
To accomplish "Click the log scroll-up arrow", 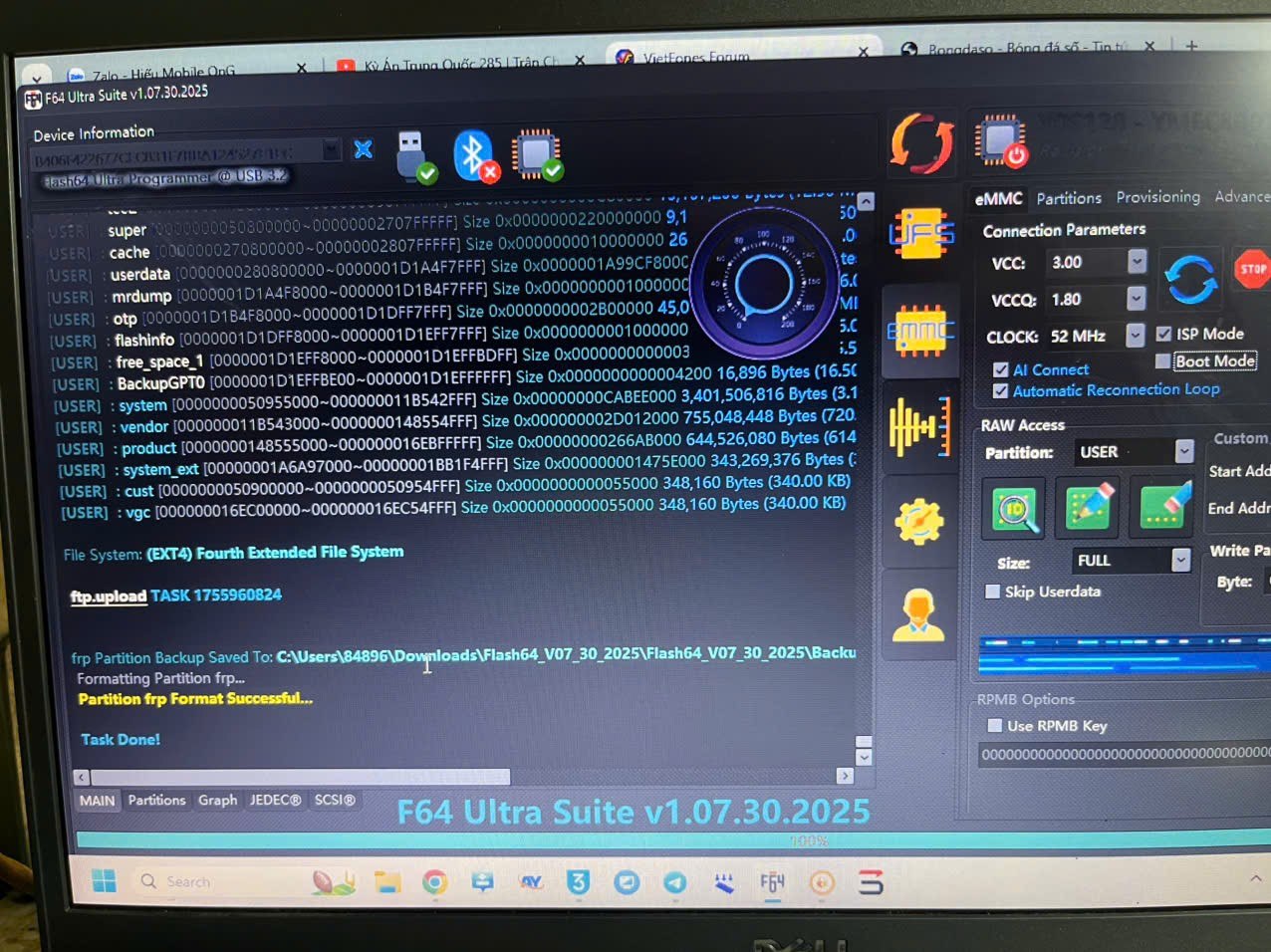I will (x=866, y=202).
